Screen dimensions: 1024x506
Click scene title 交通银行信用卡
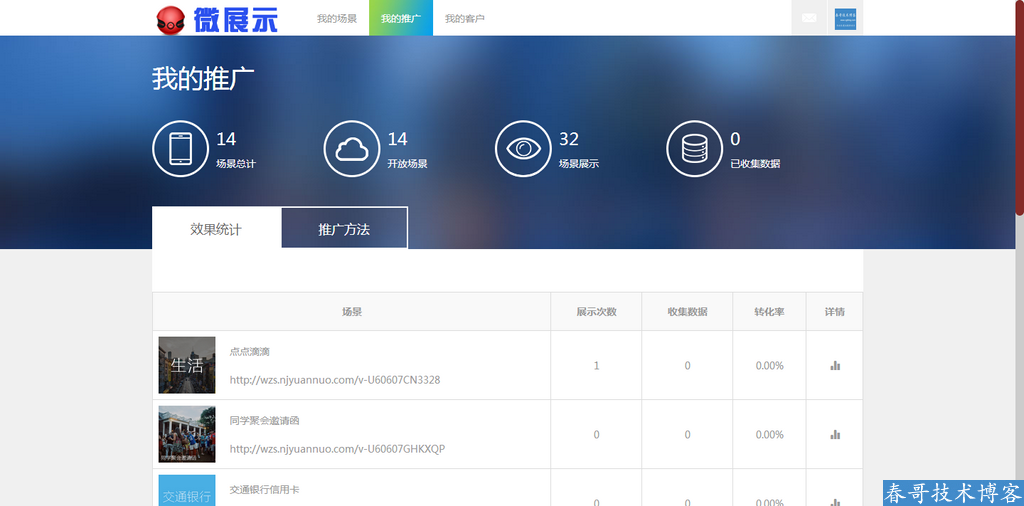[x=264, y=489]
